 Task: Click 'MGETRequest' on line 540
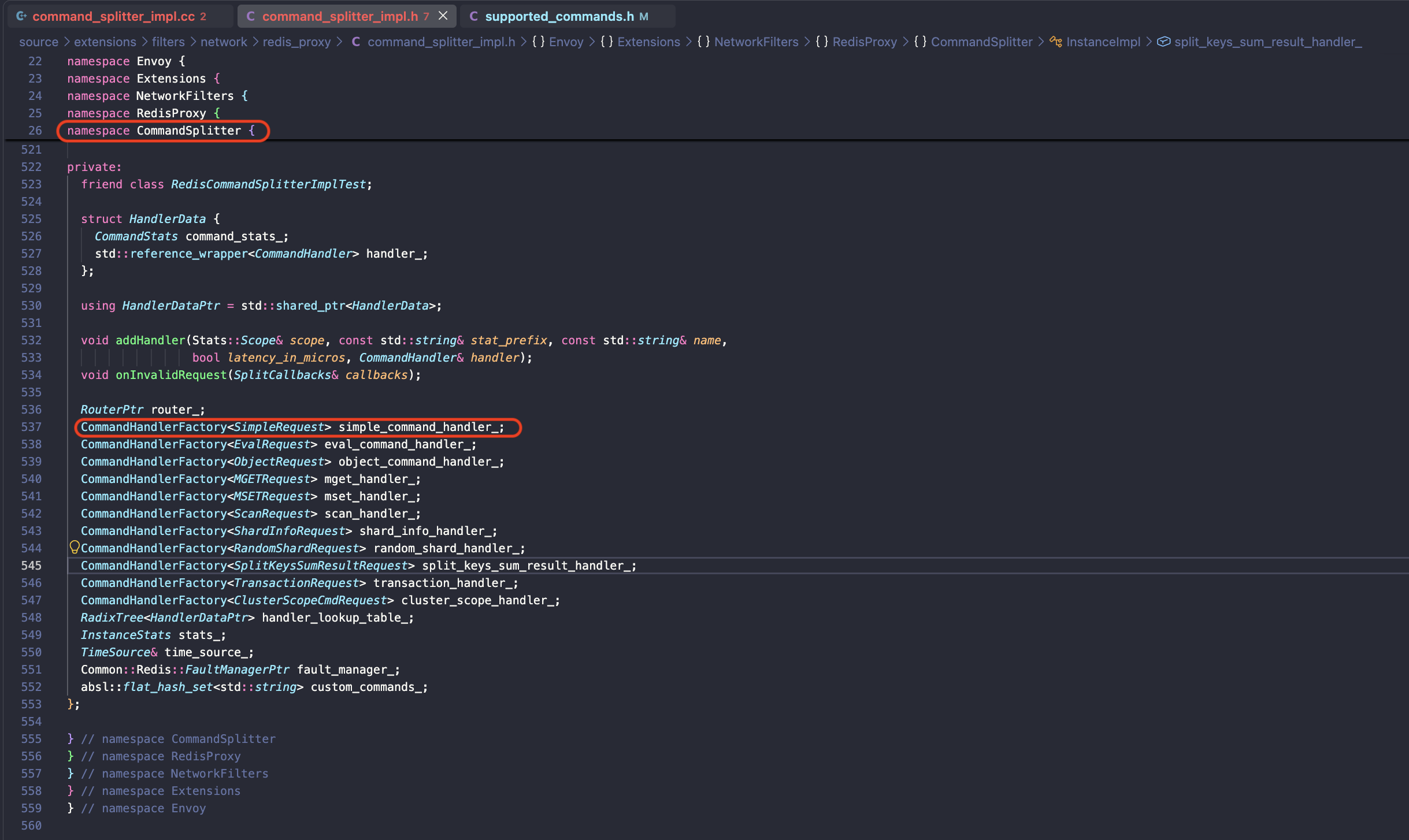pos(272,479)
